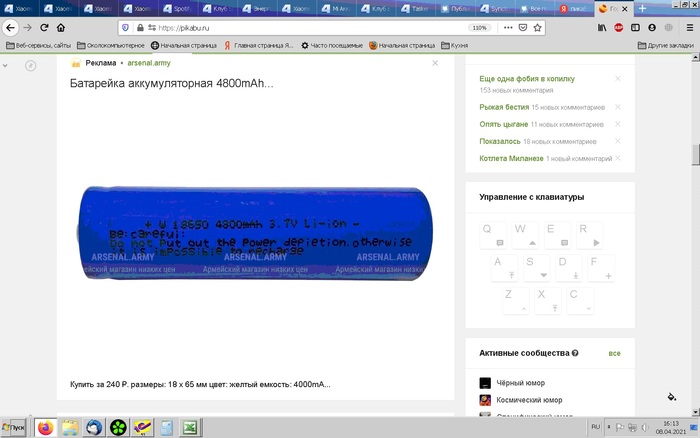The image size is (700, 438).
Task: Open the ICQ flower taskbar icon
Action: tap(118, 428)
